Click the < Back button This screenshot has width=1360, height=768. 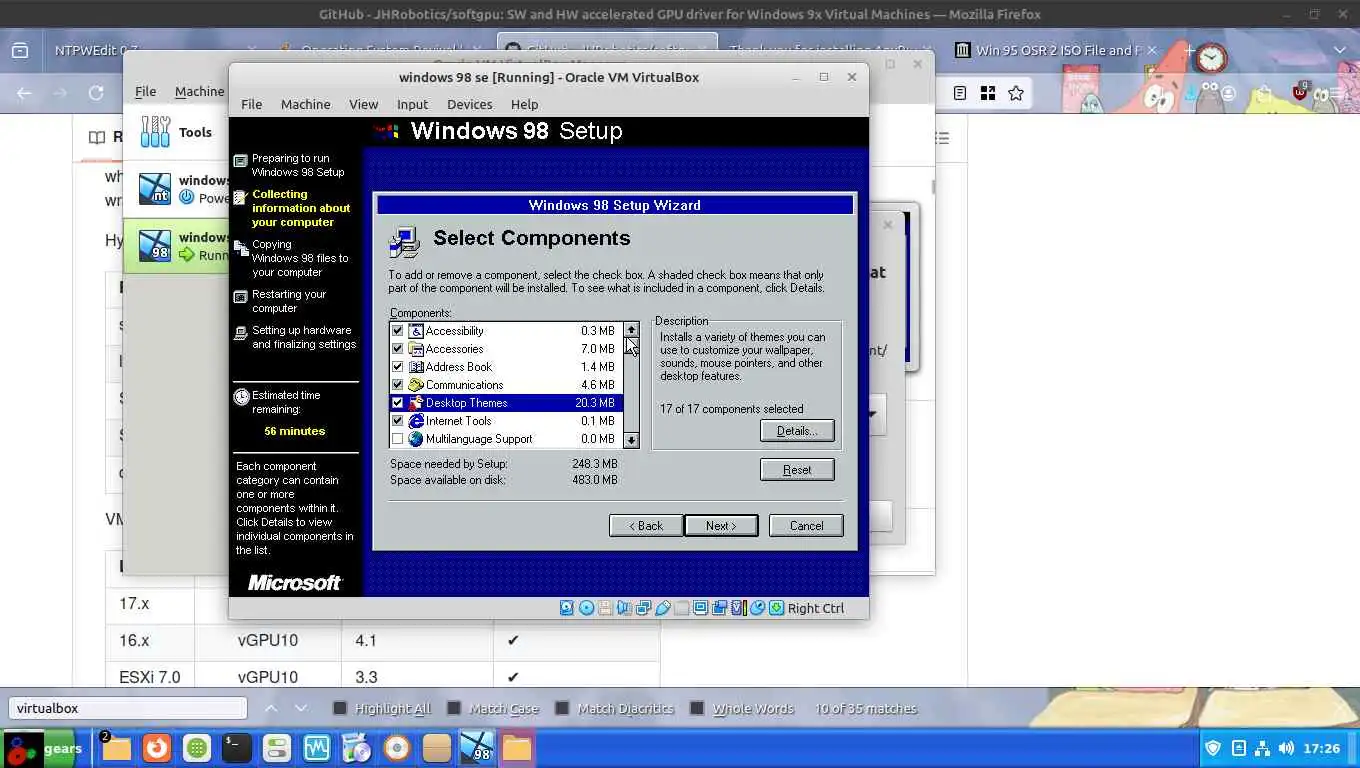coord(646,526)
